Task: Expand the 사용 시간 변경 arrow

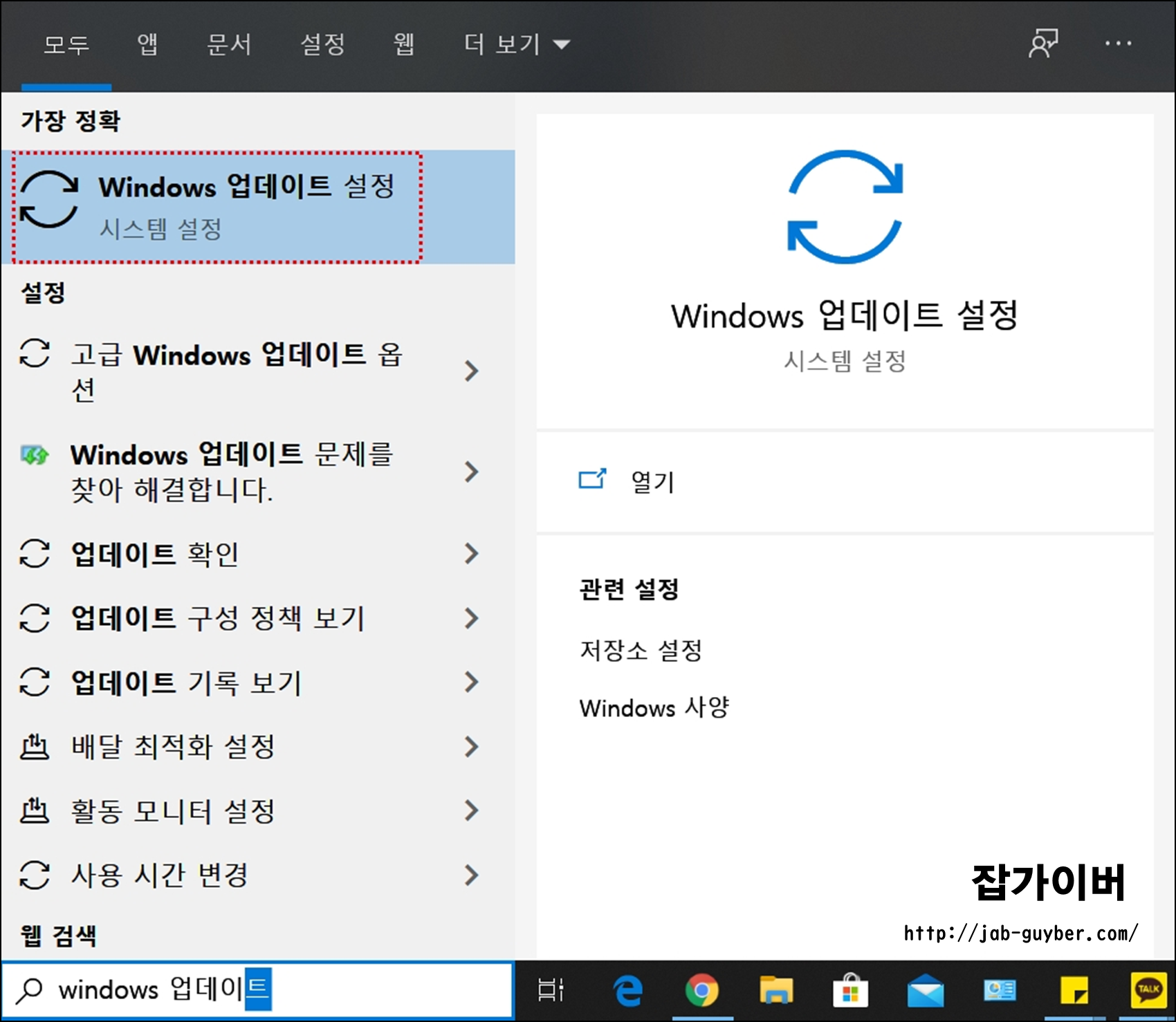Action: 472,875
